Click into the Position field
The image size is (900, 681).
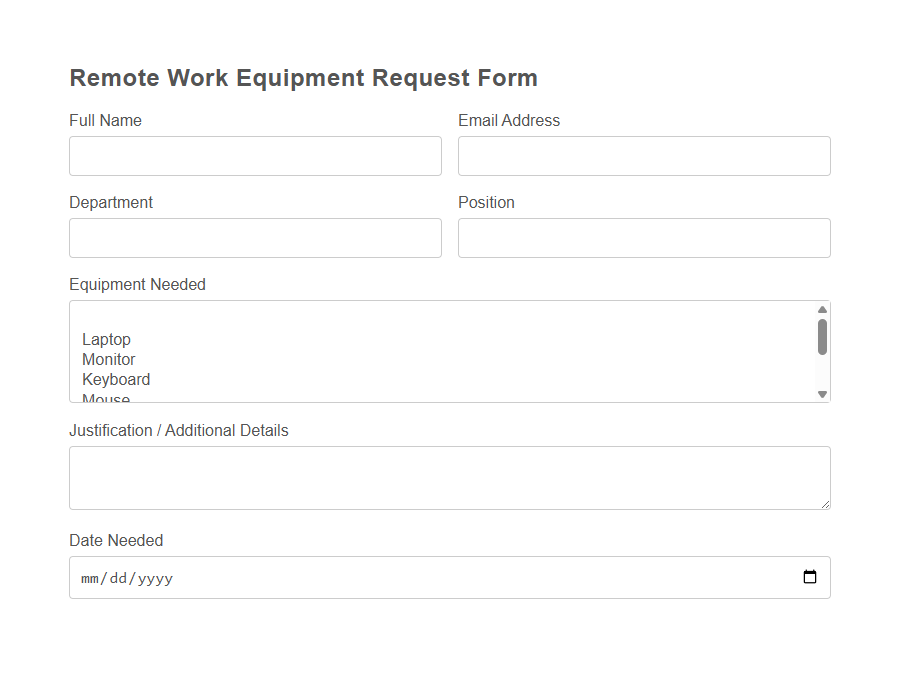tap(643, 237)
